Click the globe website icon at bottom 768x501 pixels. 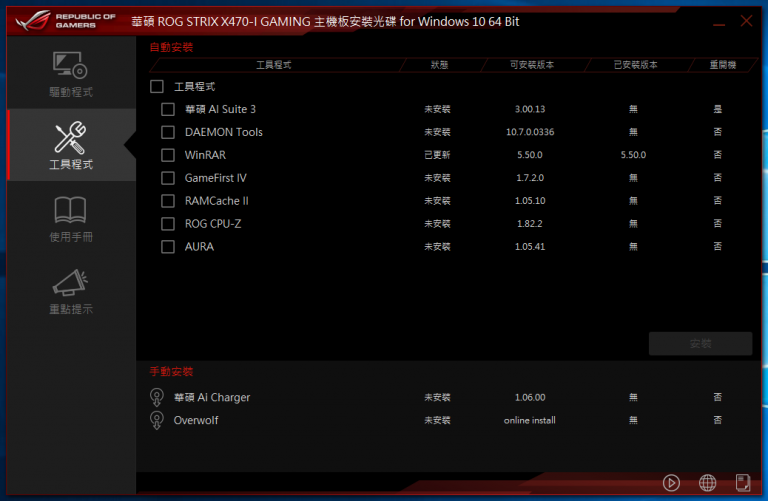707,483
